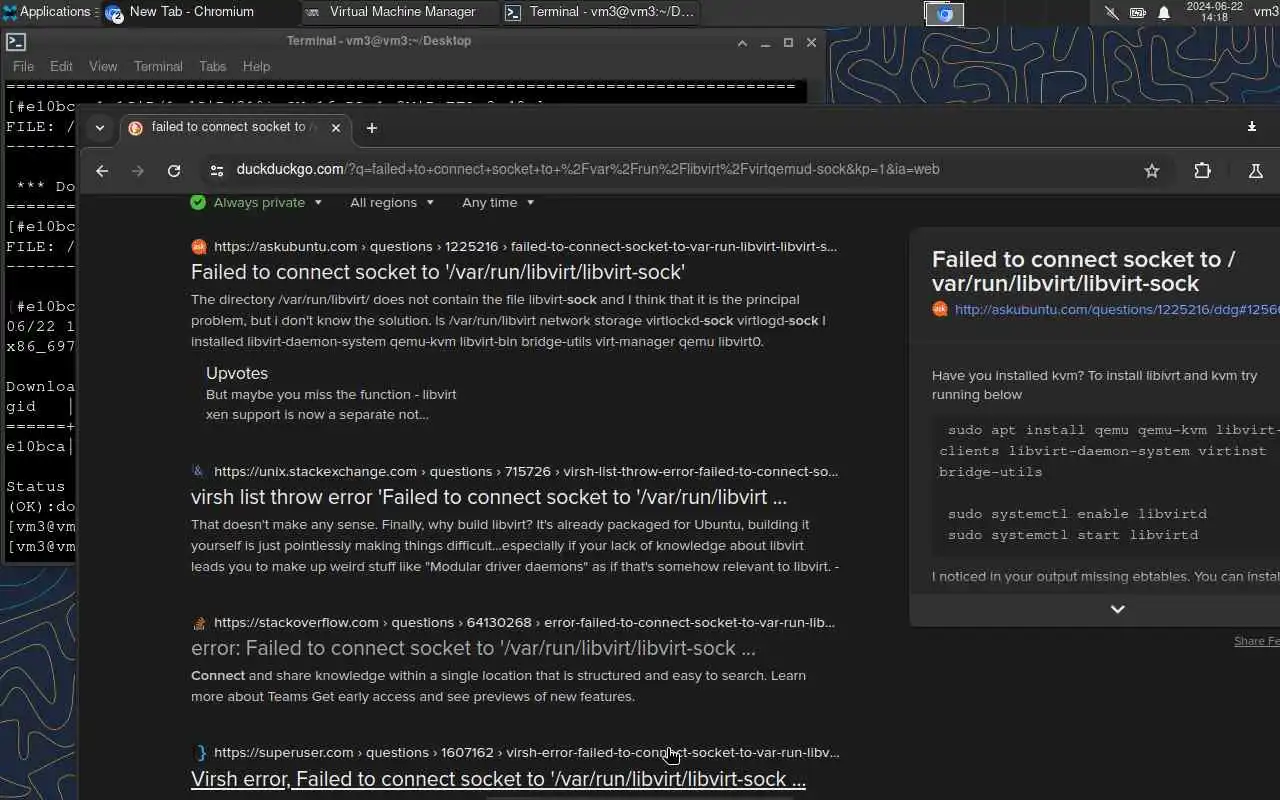Click the duckduckgo.com URL address field
The height and width of the screenshot is (800, 1280).
(587, 170)
